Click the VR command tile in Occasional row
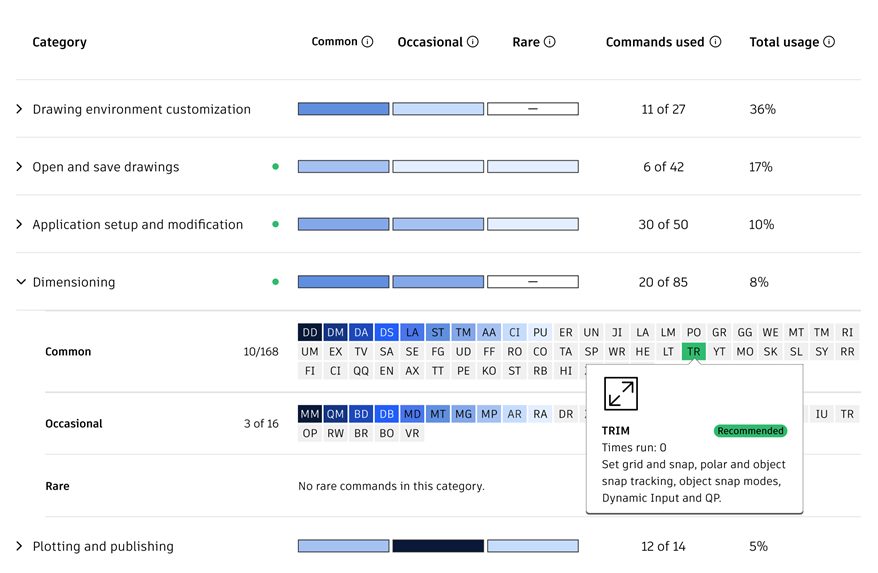 point(412,434)
